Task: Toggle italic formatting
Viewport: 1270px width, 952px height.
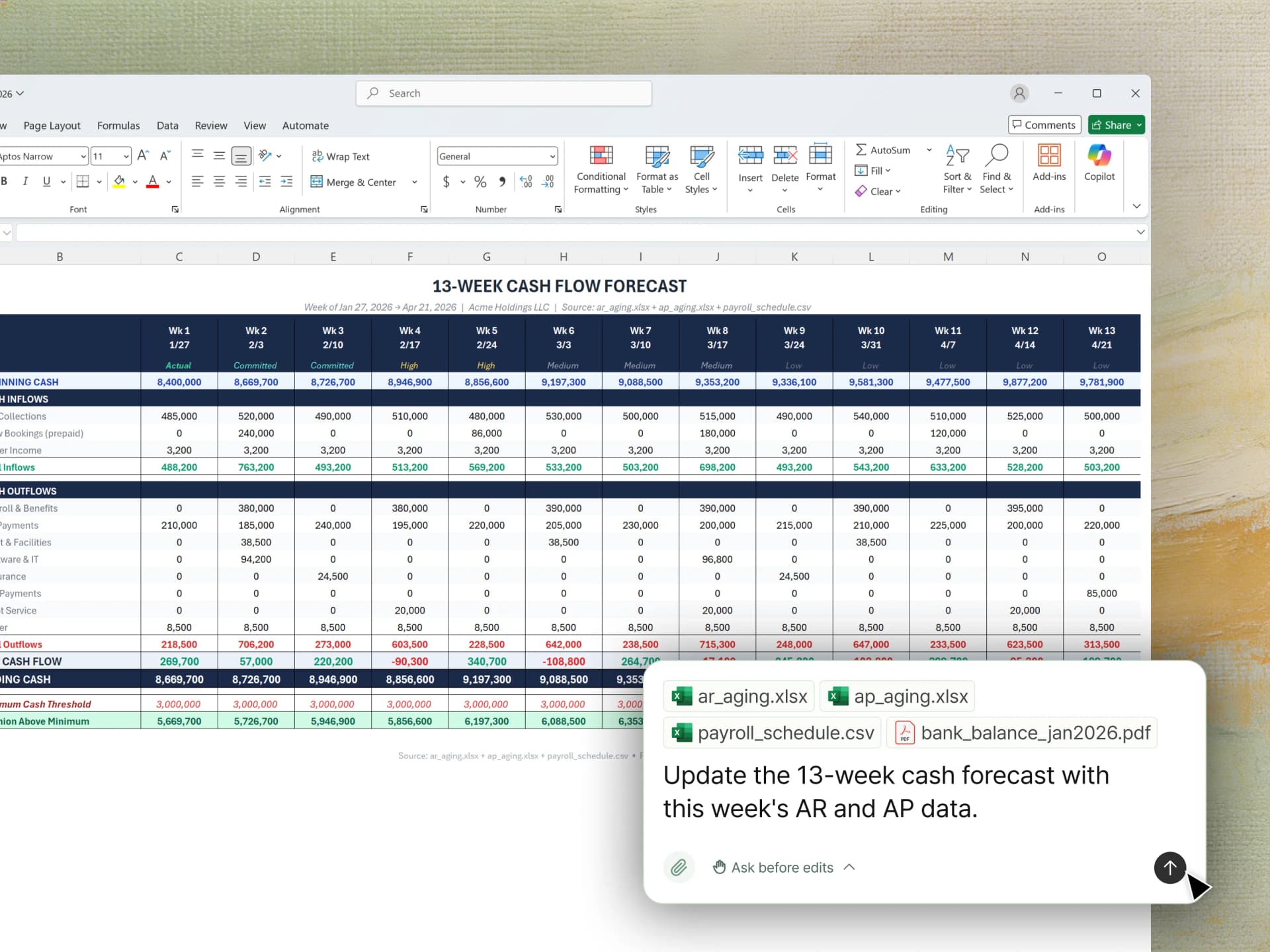Action: (25, 181)
